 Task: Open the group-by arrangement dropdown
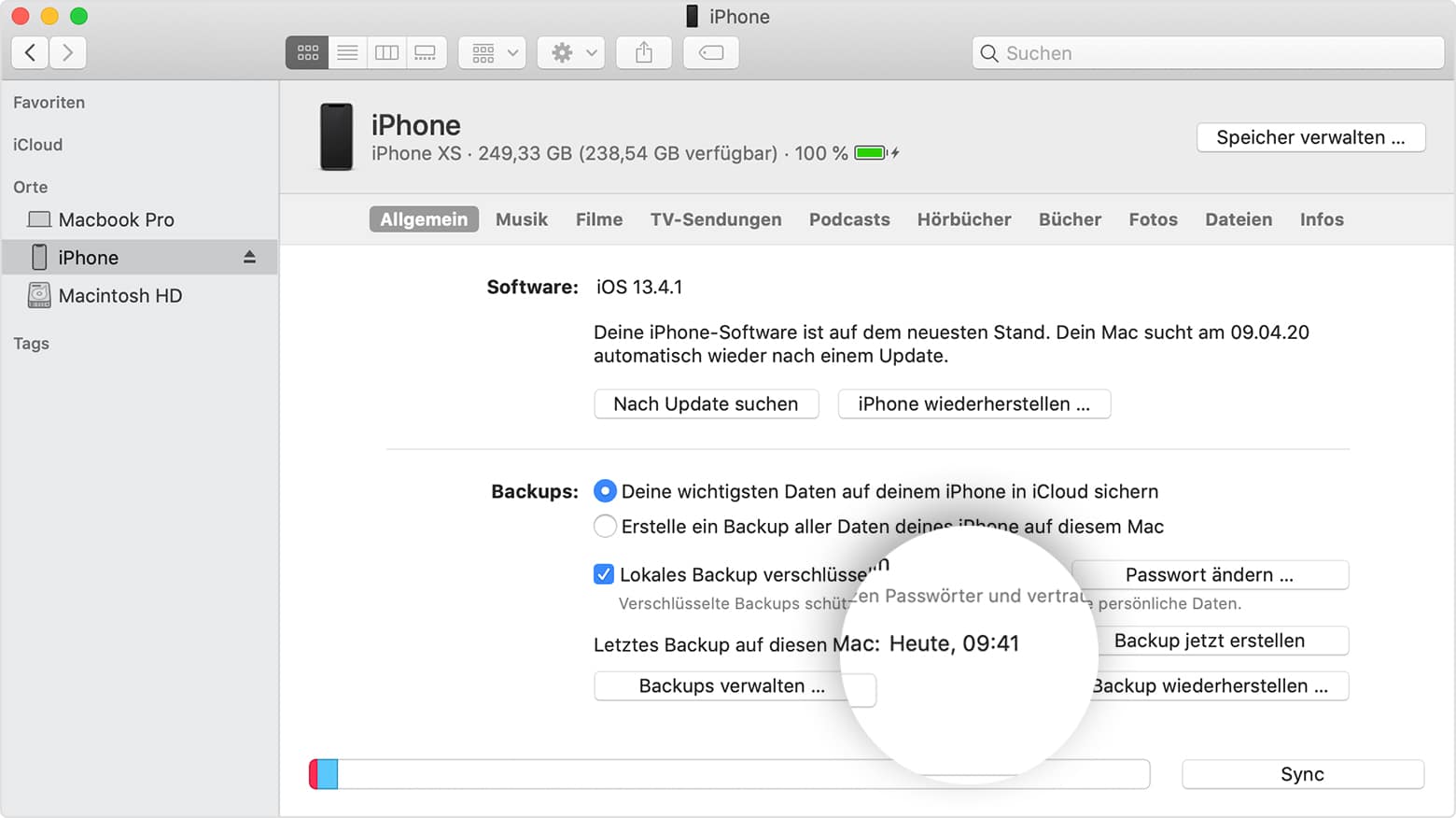pos(493,53)
